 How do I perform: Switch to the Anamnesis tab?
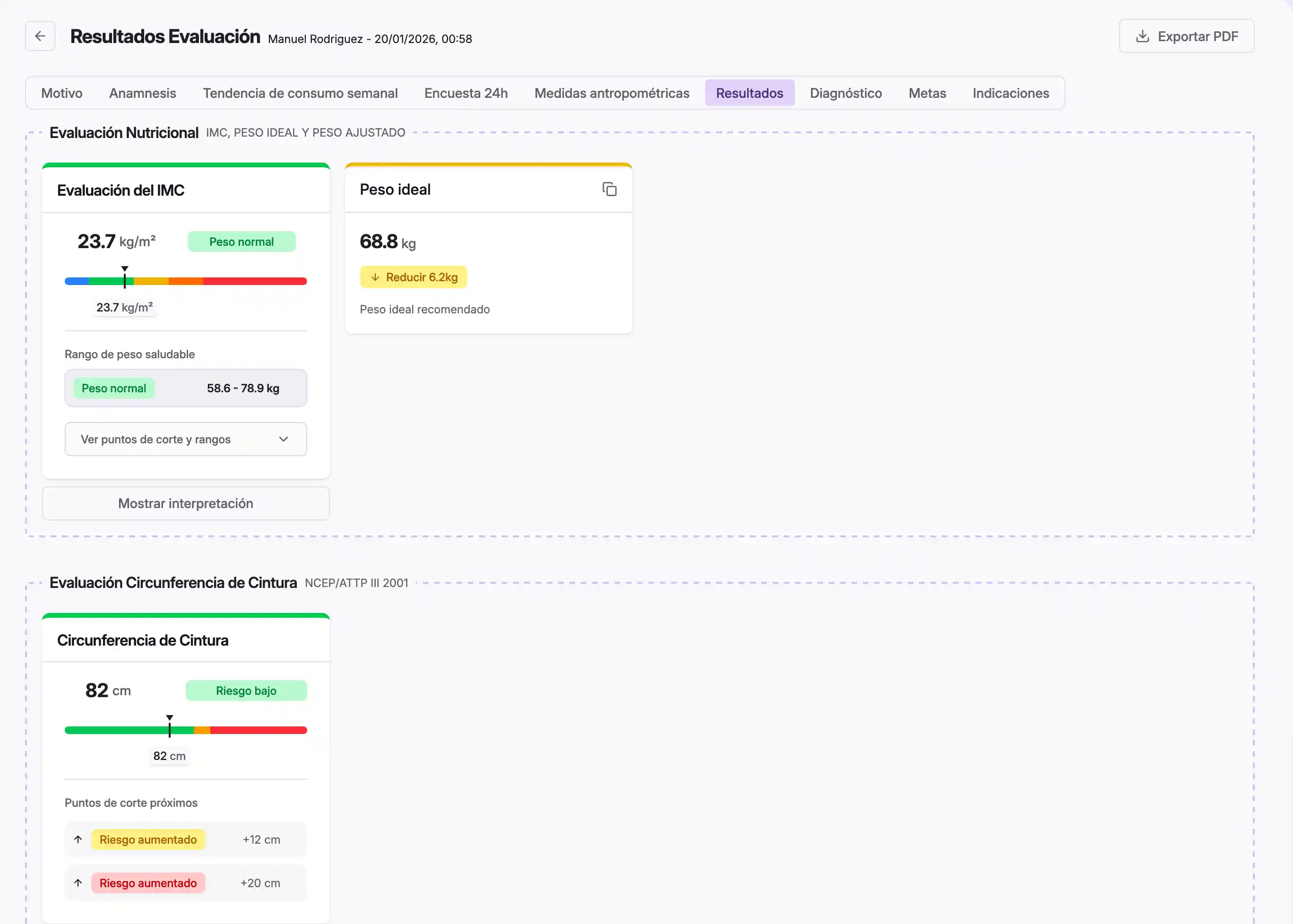143,93
